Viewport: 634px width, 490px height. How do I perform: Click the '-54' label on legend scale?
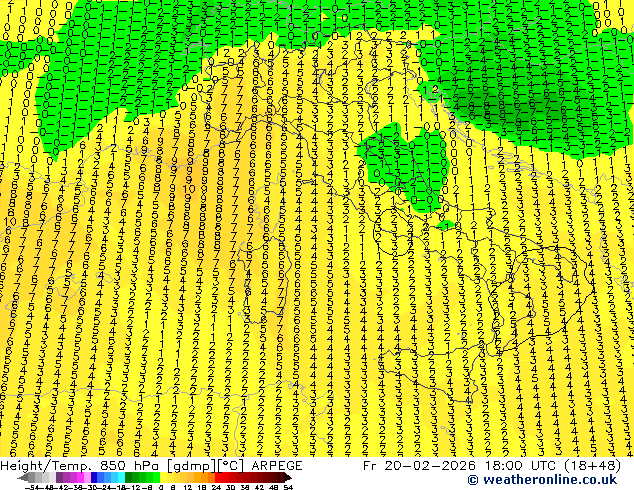32,488
